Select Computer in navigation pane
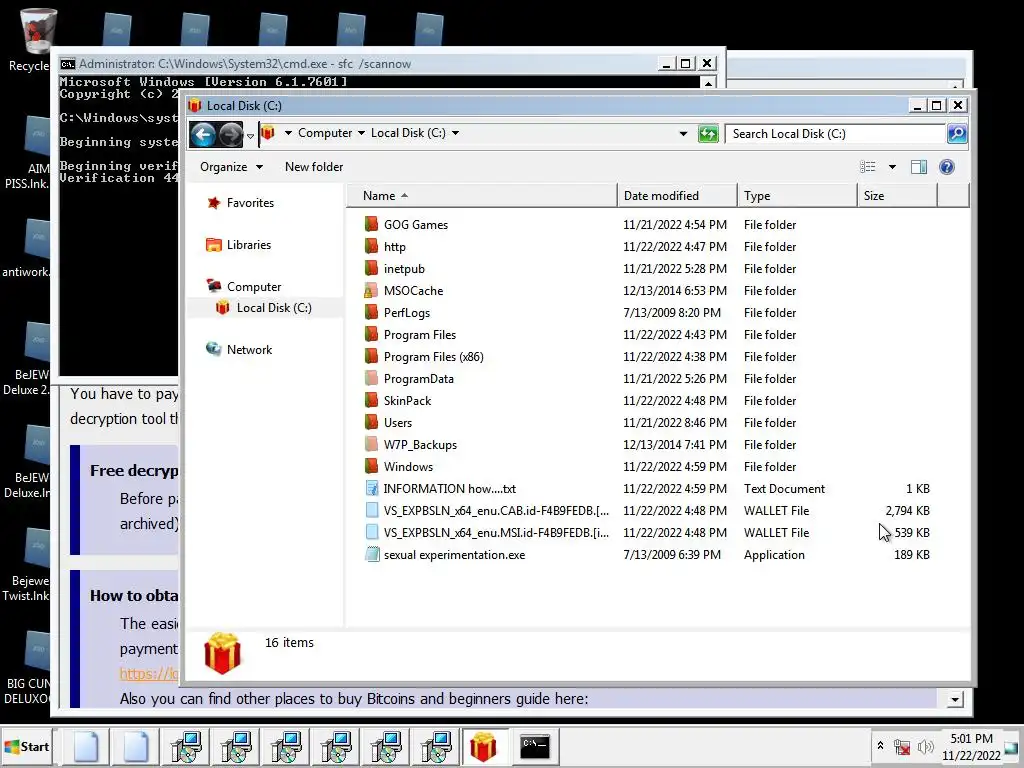Viewport: 1024px width, 768px height. tap(253, 287)
